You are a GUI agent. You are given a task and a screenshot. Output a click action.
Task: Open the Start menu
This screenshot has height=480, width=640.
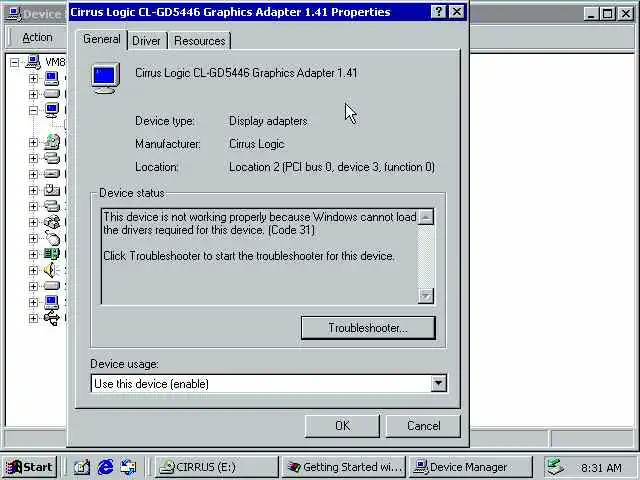click(x=29, y=467)
